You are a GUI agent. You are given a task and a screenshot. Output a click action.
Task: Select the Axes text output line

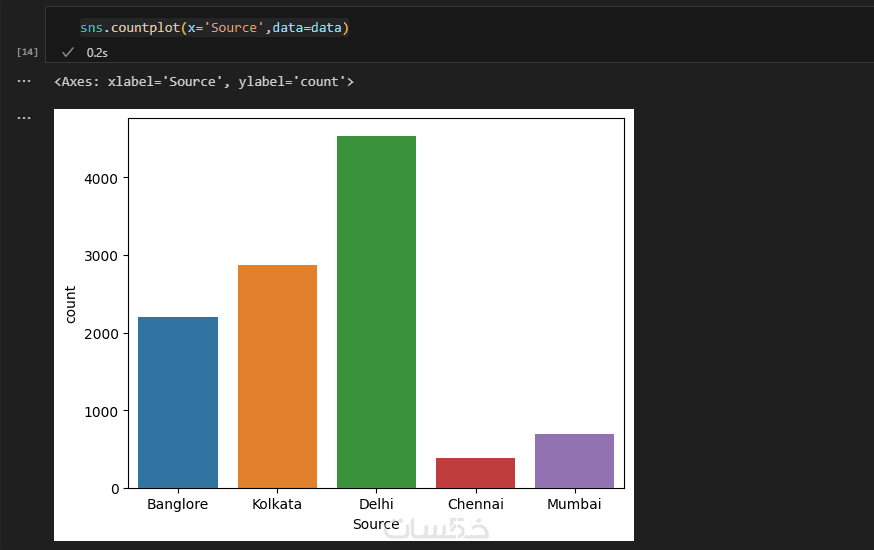[204, 81]
